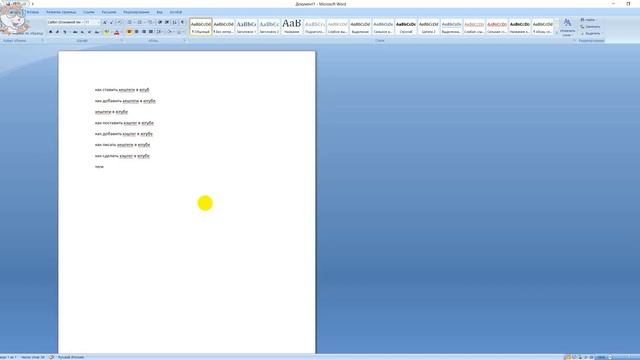Screen dimensions: 640x360
Task: Open the Line Spacing dropdown
Action: (160, 32)
